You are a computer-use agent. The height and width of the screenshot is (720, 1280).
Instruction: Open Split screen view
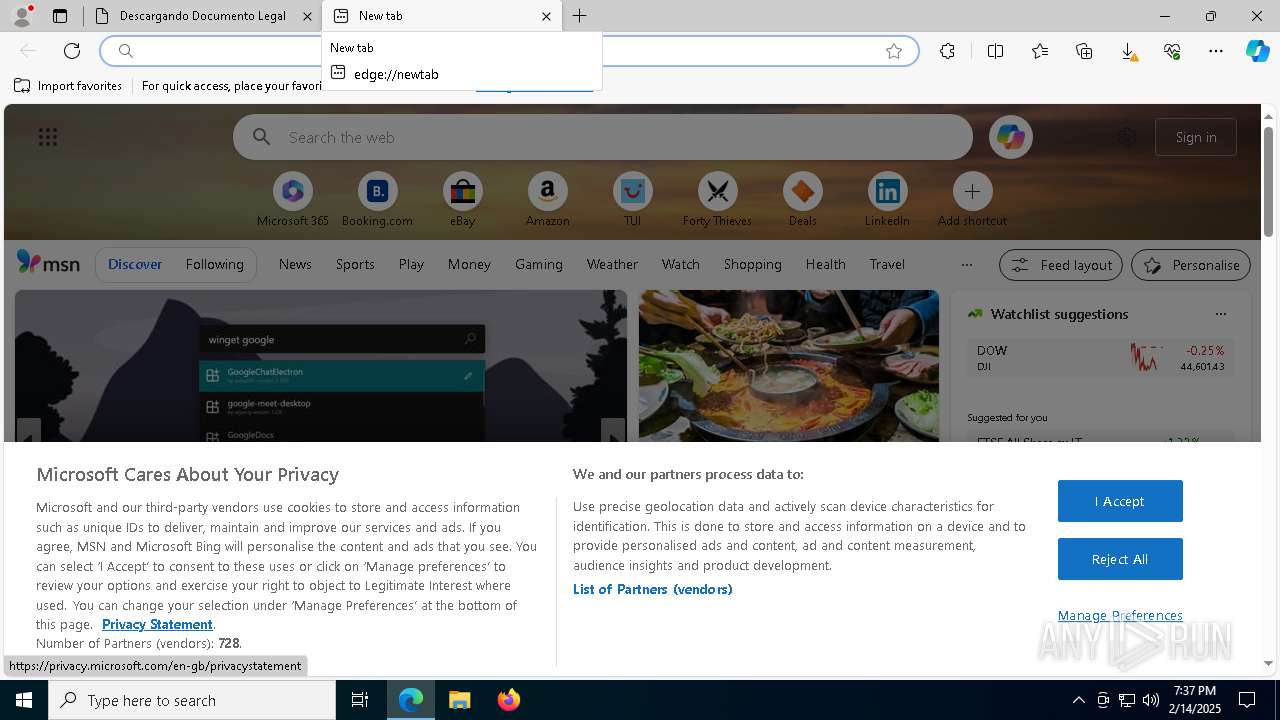pyautogui.click(x=995, y=51)
